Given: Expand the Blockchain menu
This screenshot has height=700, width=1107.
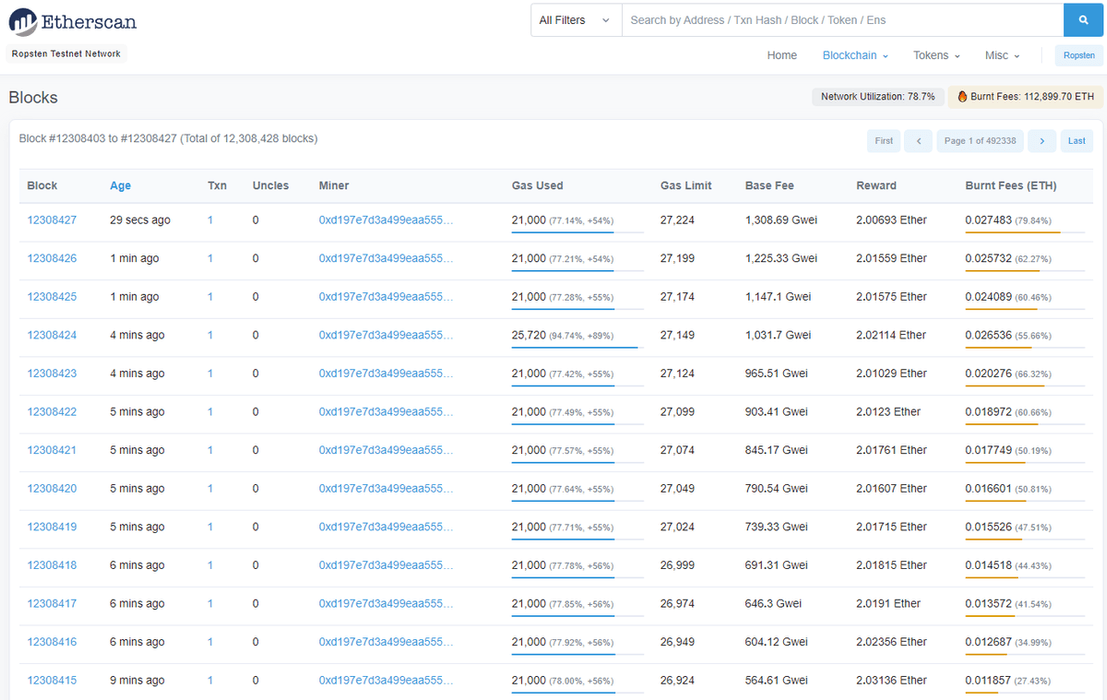Looking at the screenshot, I should click(x=855, y=55).
